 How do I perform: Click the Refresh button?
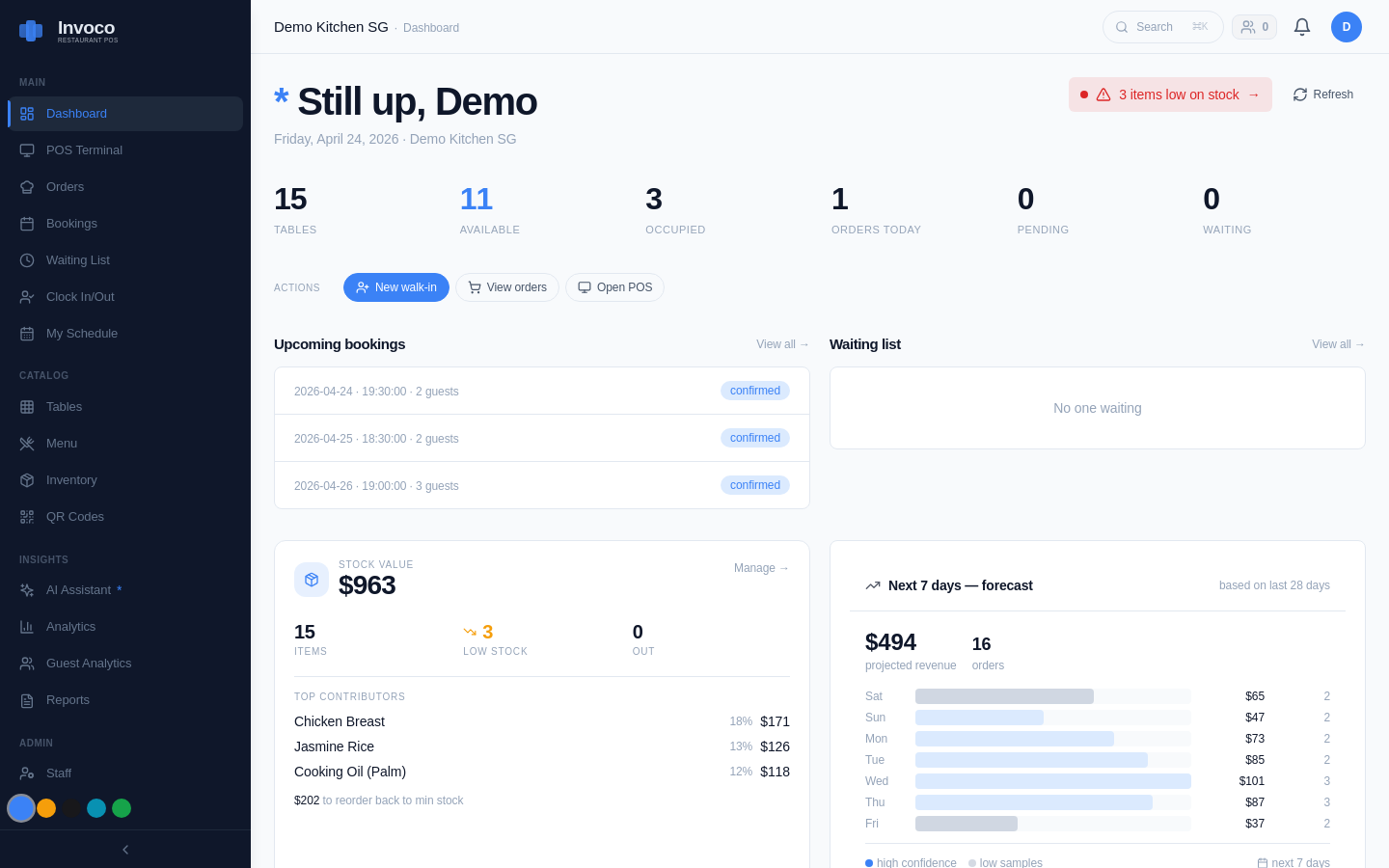[x=1322, y=94]
